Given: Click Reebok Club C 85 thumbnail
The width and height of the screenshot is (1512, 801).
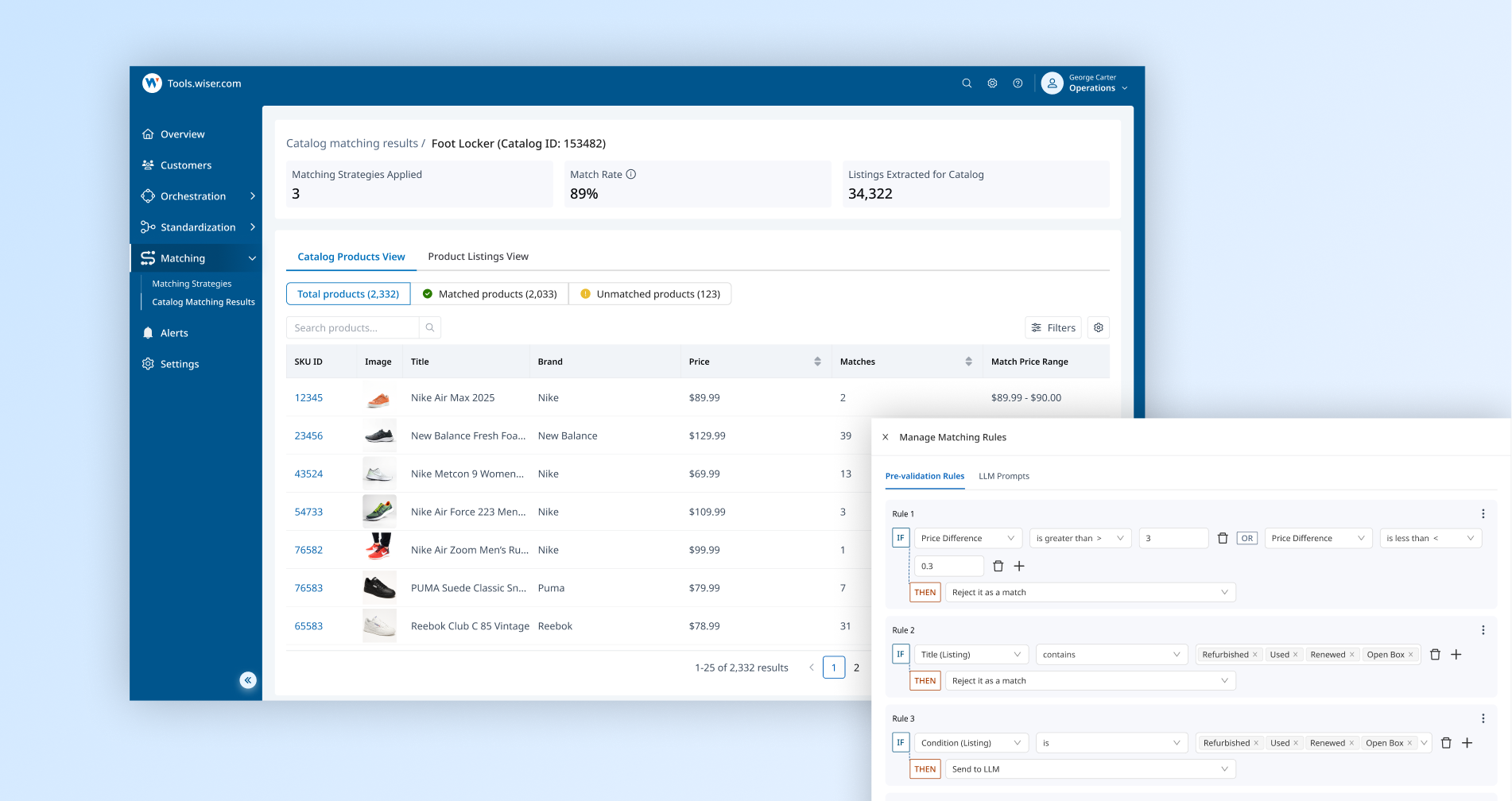Looking at the screenshot, I should click(x=379, y=626).
